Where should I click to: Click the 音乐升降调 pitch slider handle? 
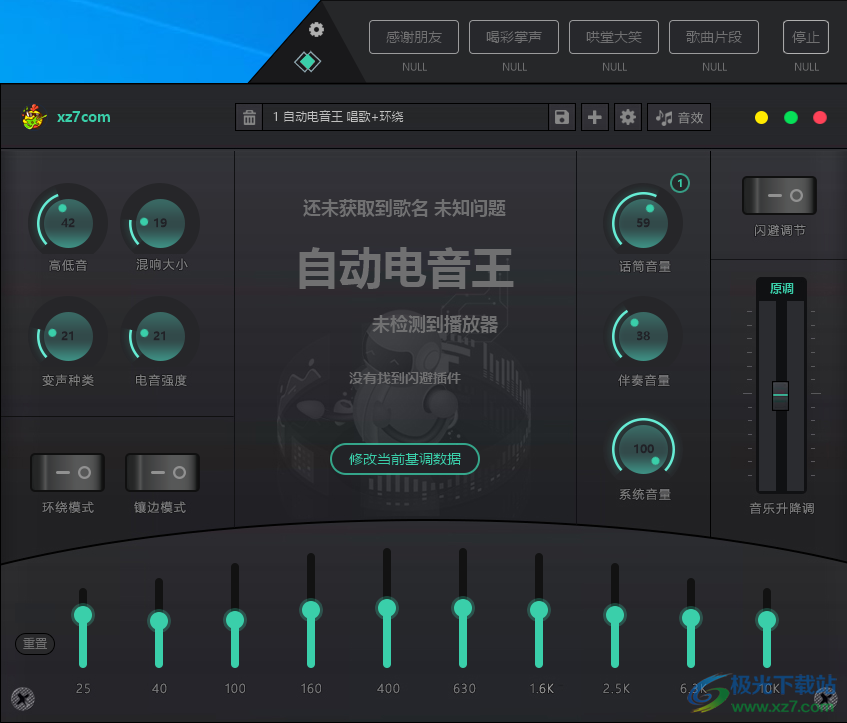coord(781,396)
